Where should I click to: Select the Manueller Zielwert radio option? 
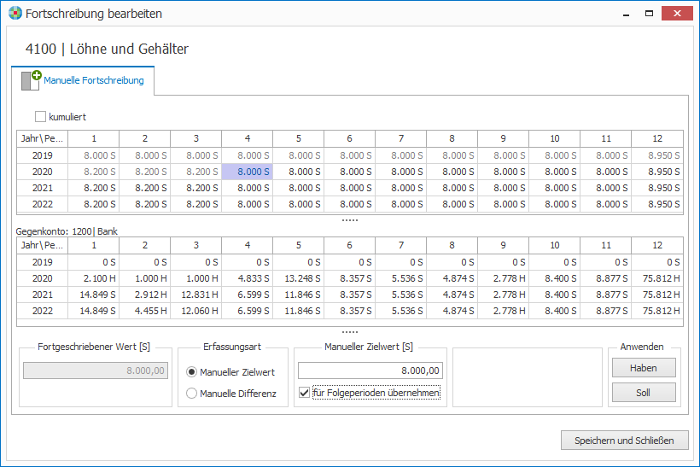pyautogui.click(x=192, y=372)
